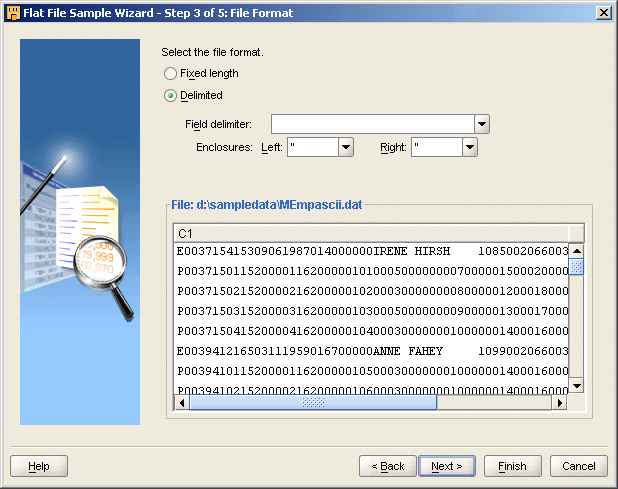
Task: Select the row starting P003715041520000
Action: 371,331
